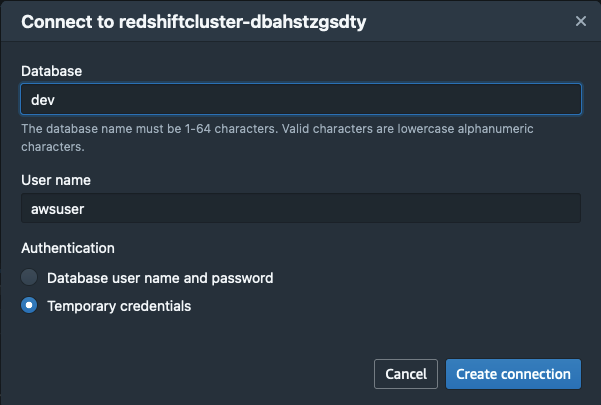Click the cluster name in dialog header
The height and width of the screenshot is (405, 601).
[x=243, y=21]
